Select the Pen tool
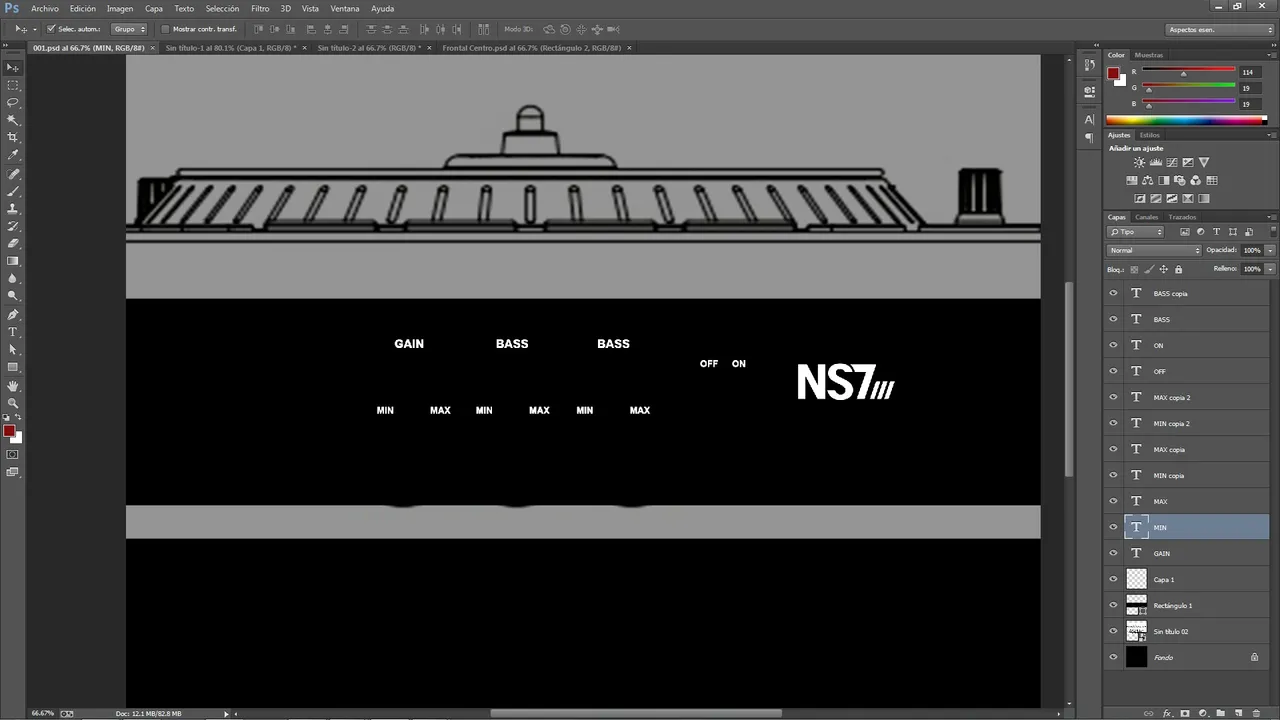Image resolution: width=1280 pixels, height=720 pixels. 13,314
